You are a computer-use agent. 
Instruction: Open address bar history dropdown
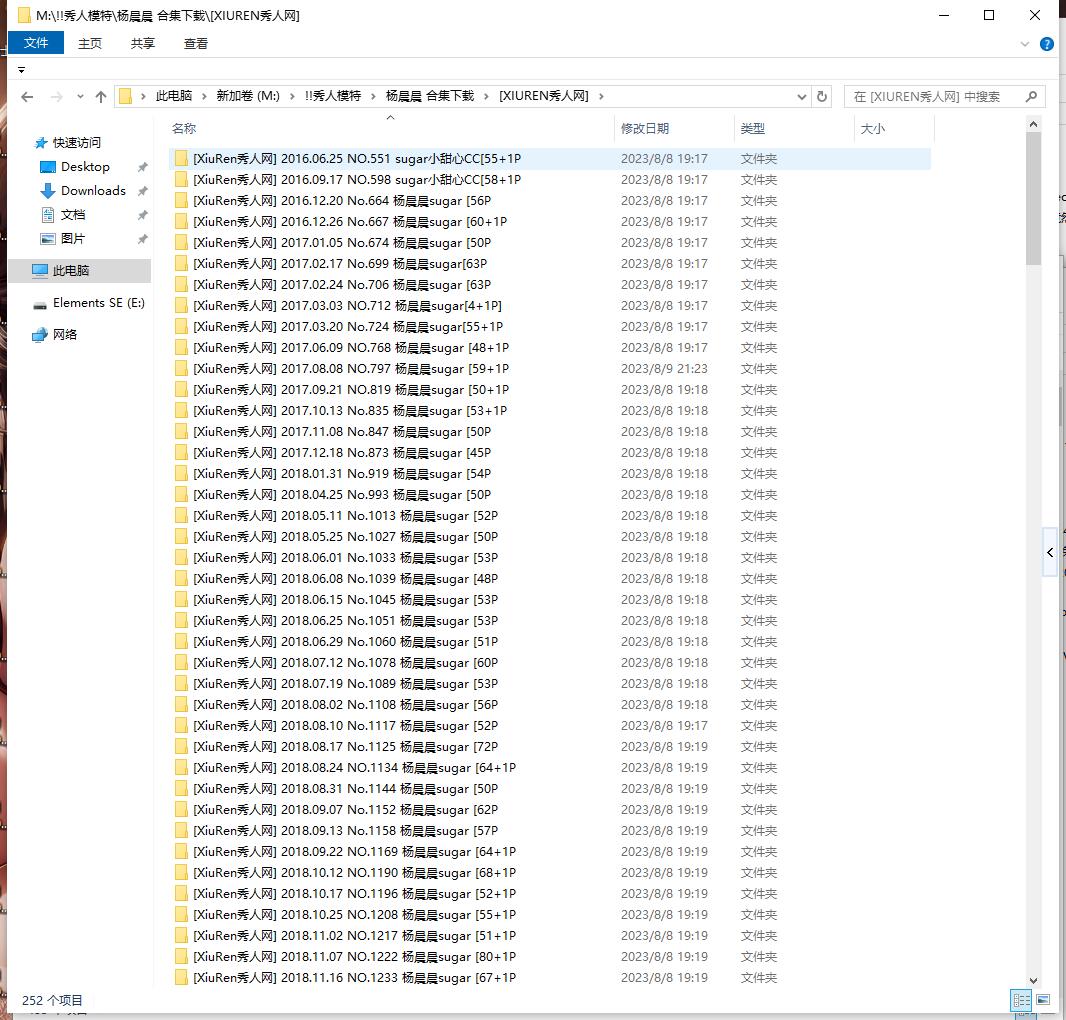coord(802,97)
